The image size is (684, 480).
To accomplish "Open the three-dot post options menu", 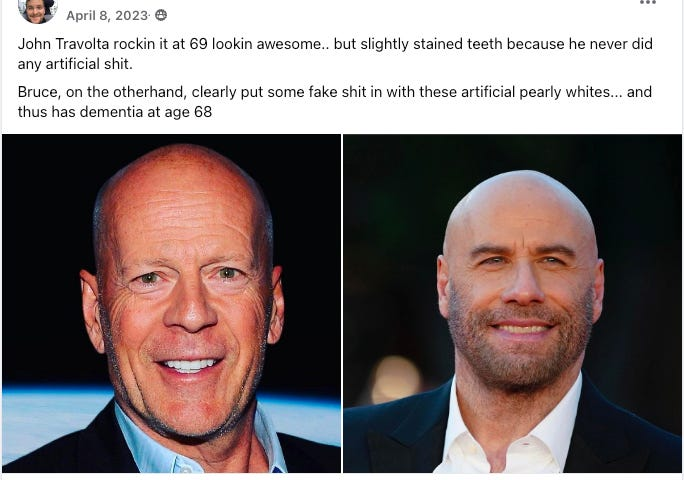I will 648,4.
